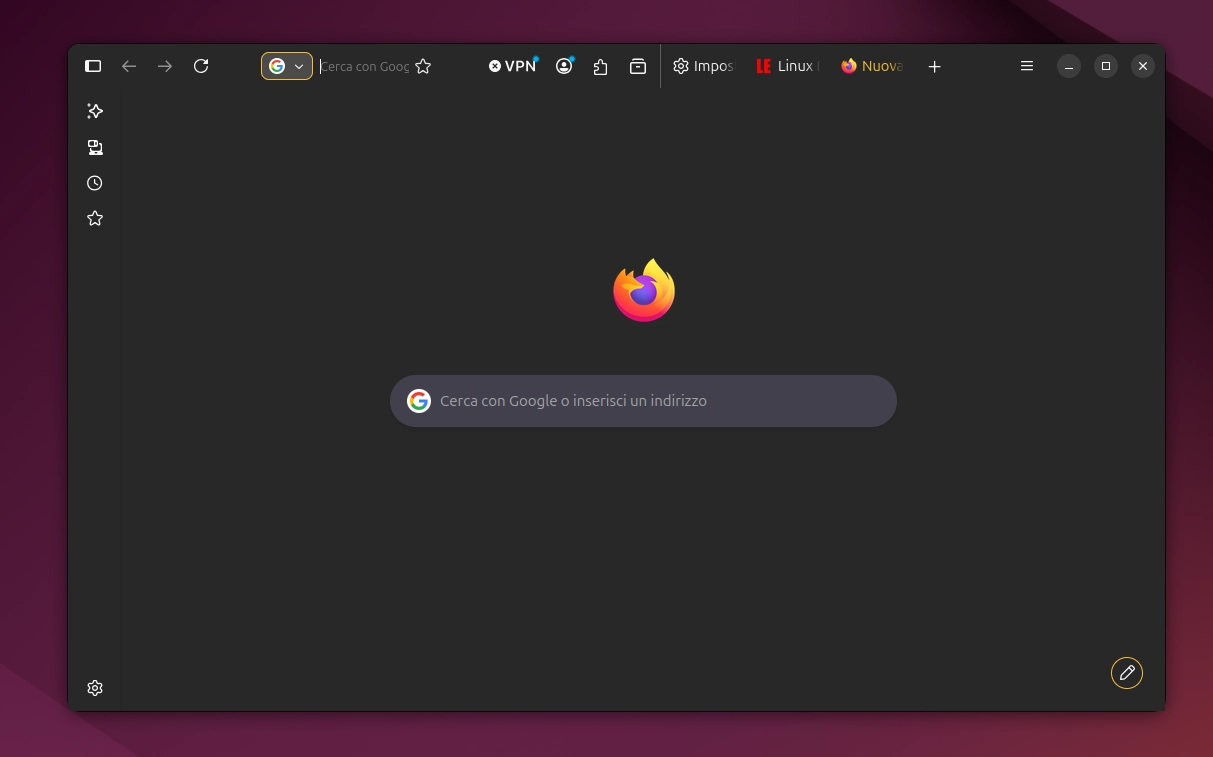
Task: Open a new tab with plus button
Action: tap(934, 66)
